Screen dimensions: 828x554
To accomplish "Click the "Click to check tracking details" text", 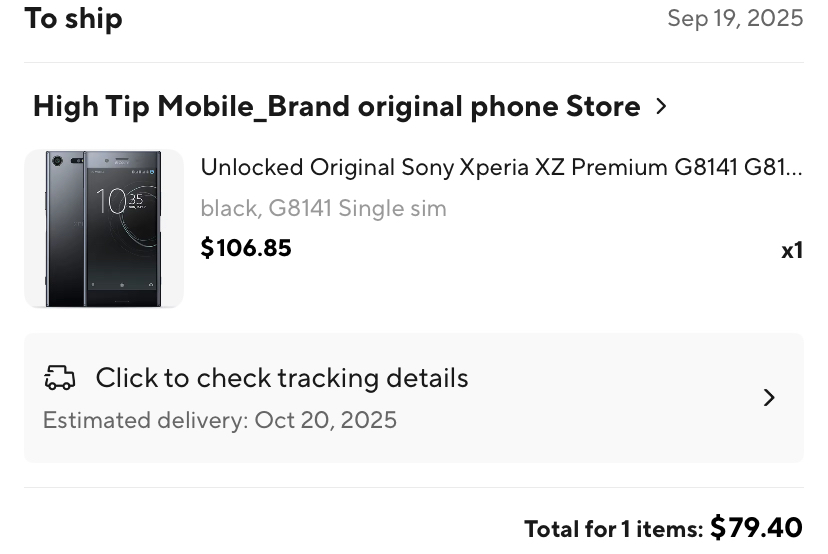I will 281,378.
